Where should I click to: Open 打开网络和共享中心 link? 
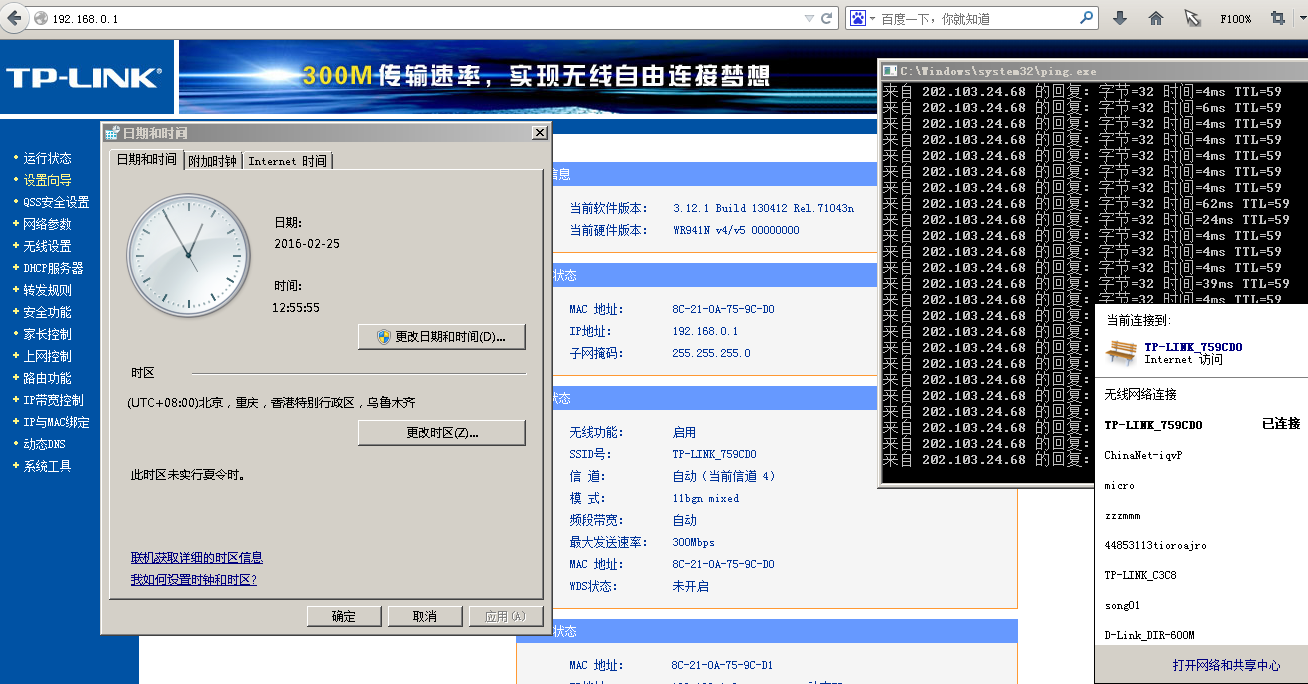coord(1226,665)
